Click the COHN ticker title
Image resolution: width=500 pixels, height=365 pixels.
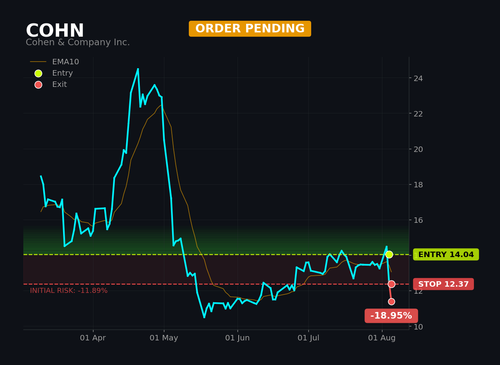[x=55, y=30]
